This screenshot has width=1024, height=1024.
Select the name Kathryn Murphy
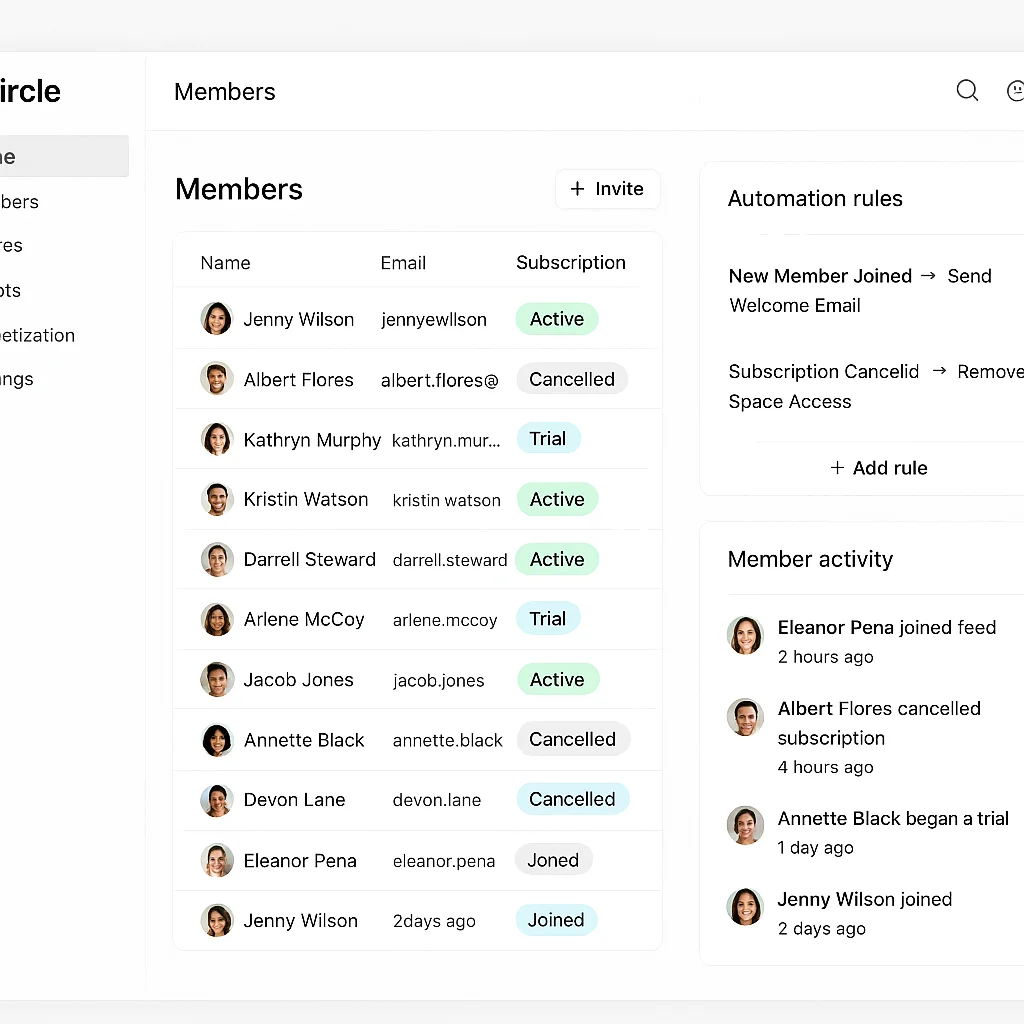coord(312,440)
